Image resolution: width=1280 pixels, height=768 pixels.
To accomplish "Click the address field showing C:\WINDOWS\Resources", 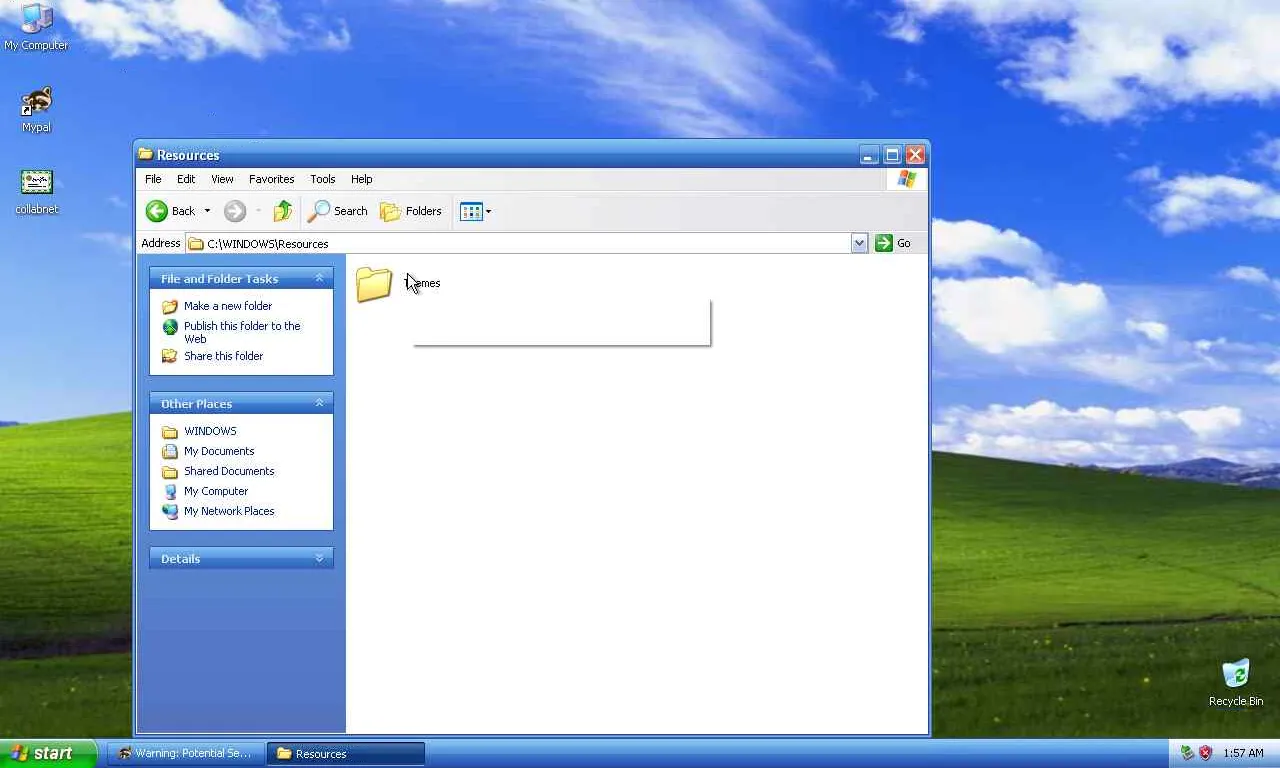I will 518,243.
